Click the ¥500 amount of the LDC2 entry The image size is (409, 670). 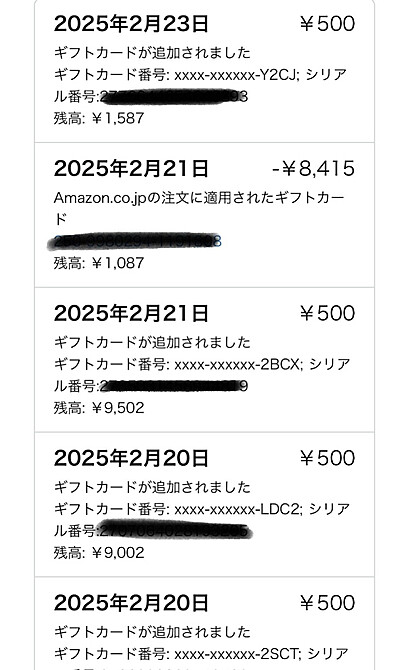coord(327,458)
